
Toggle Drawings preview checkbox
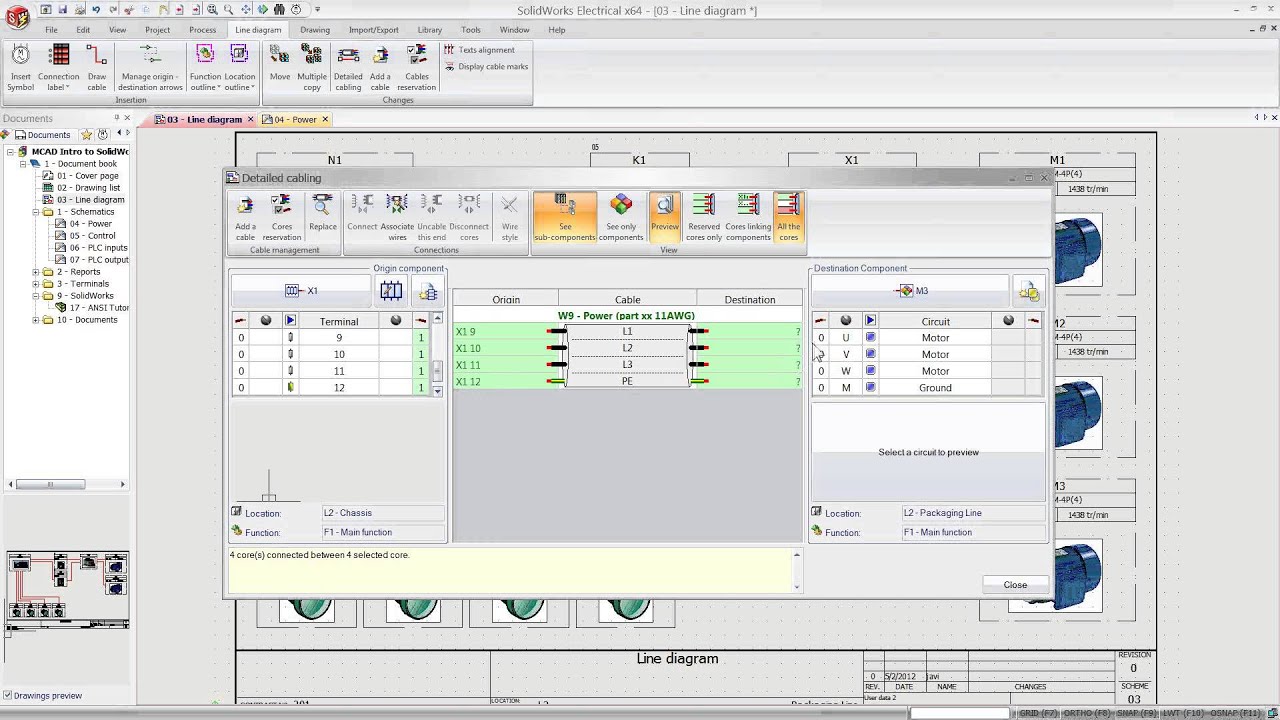point(8,696)
